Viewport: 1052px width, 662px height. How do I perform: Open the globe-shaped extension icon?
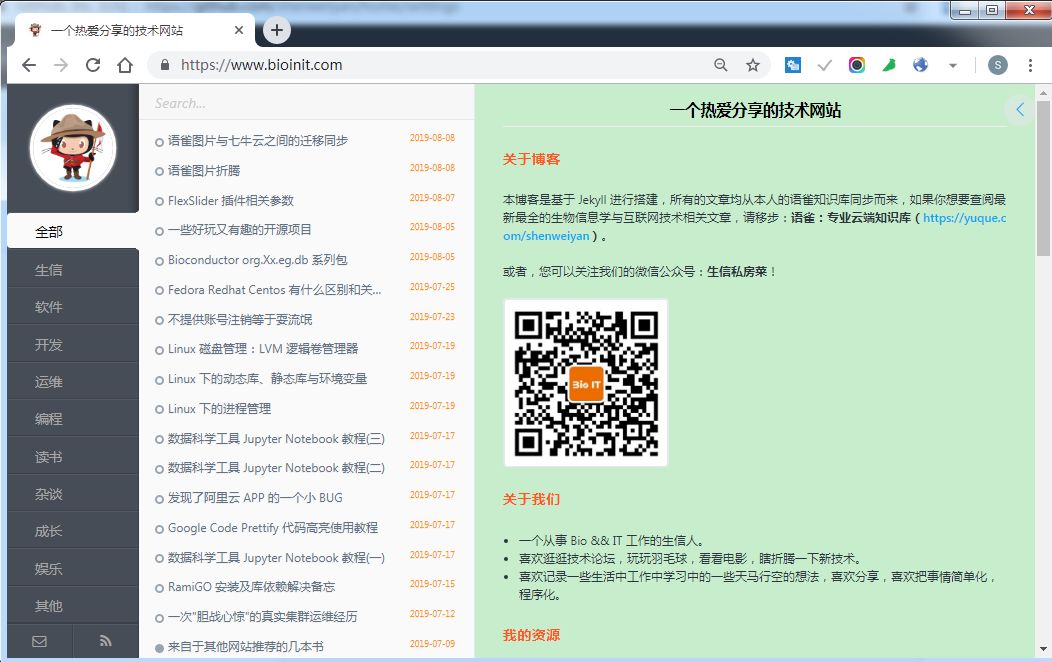click(x=920, y=64)
